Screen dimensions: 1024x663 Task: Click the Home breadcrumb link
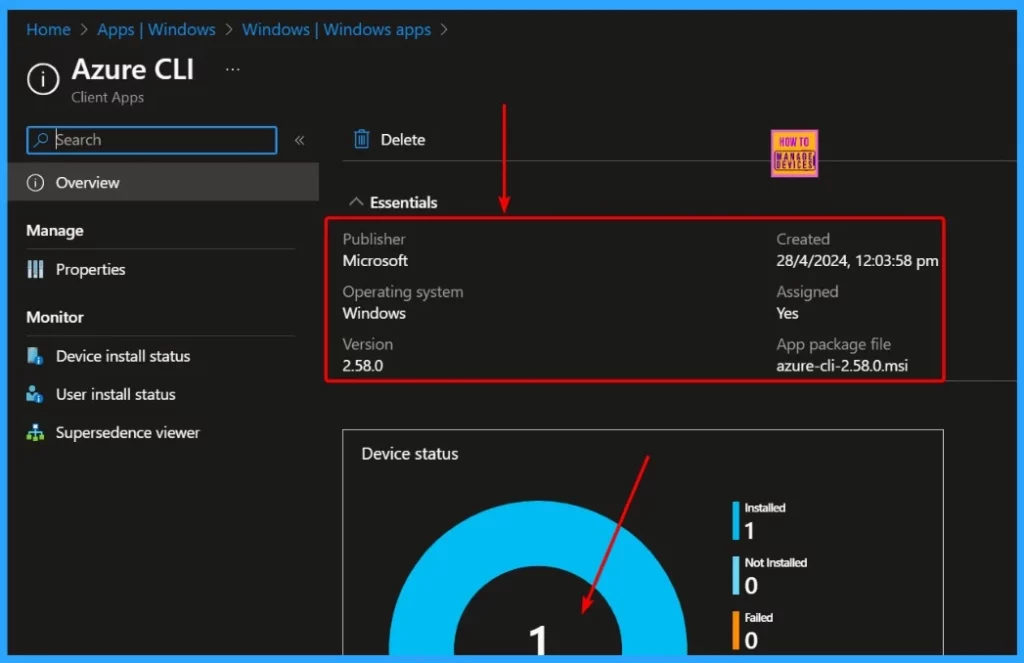point(48,29)
